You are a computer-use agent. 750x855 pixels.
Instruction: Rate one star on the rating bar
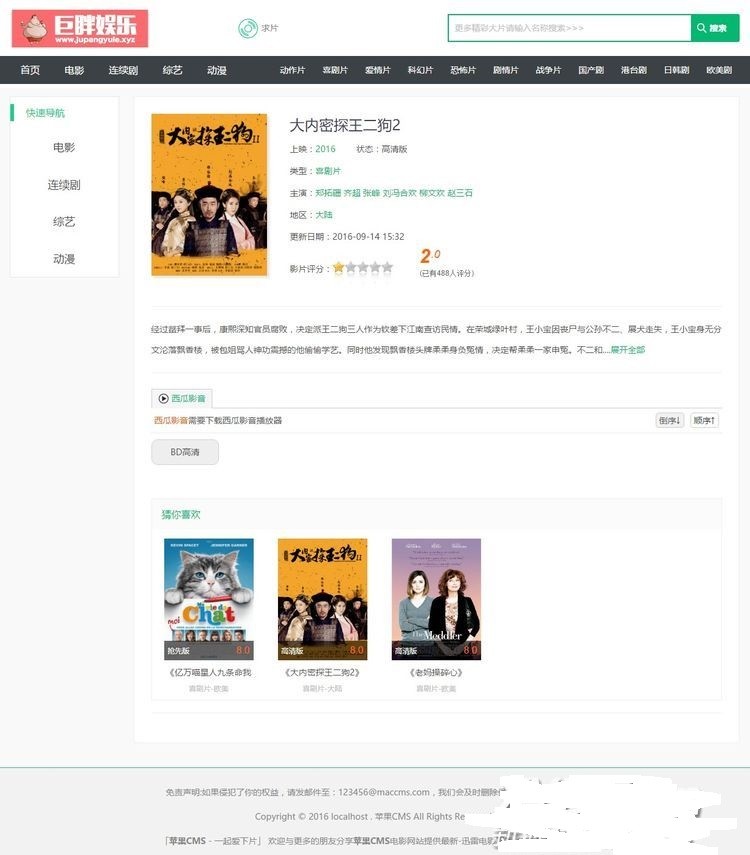click(x=338, y=267)
